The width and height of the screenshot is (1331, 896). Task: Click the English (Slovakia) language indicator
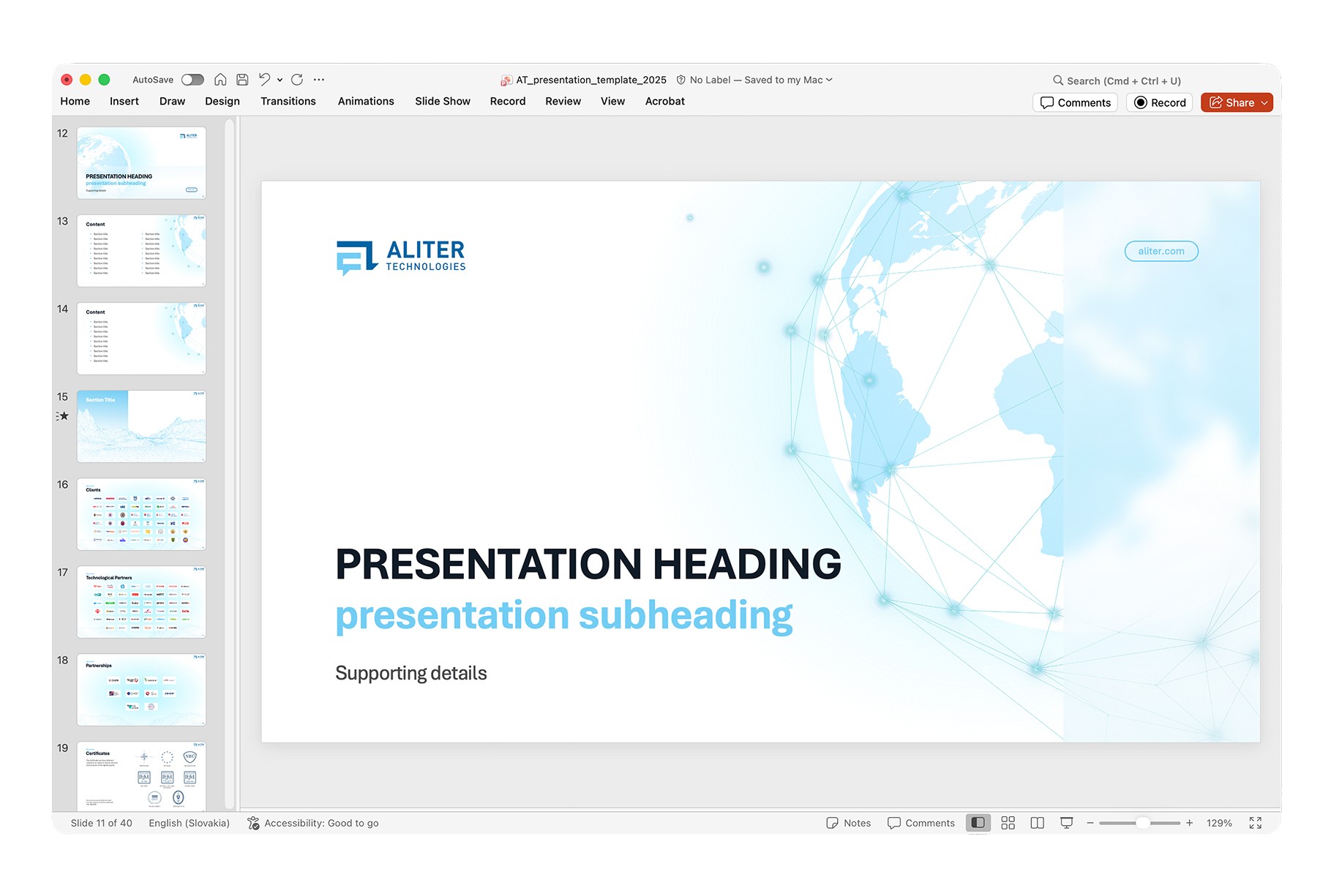[x=189, y=823]
